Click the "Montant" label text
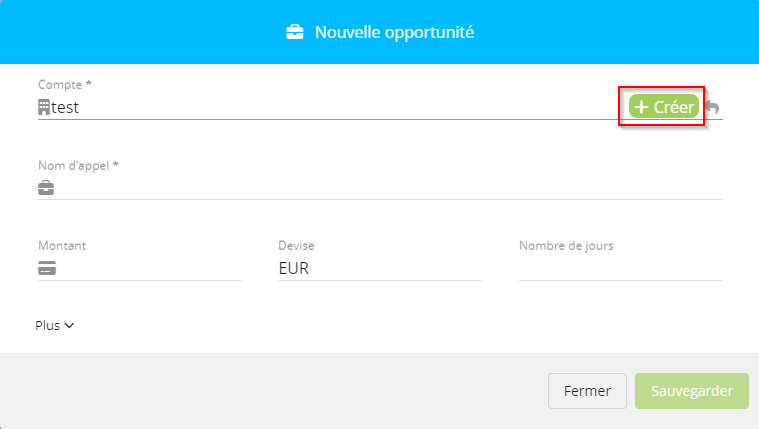This screenshot has height=429, width=759. tap(62, 245)
